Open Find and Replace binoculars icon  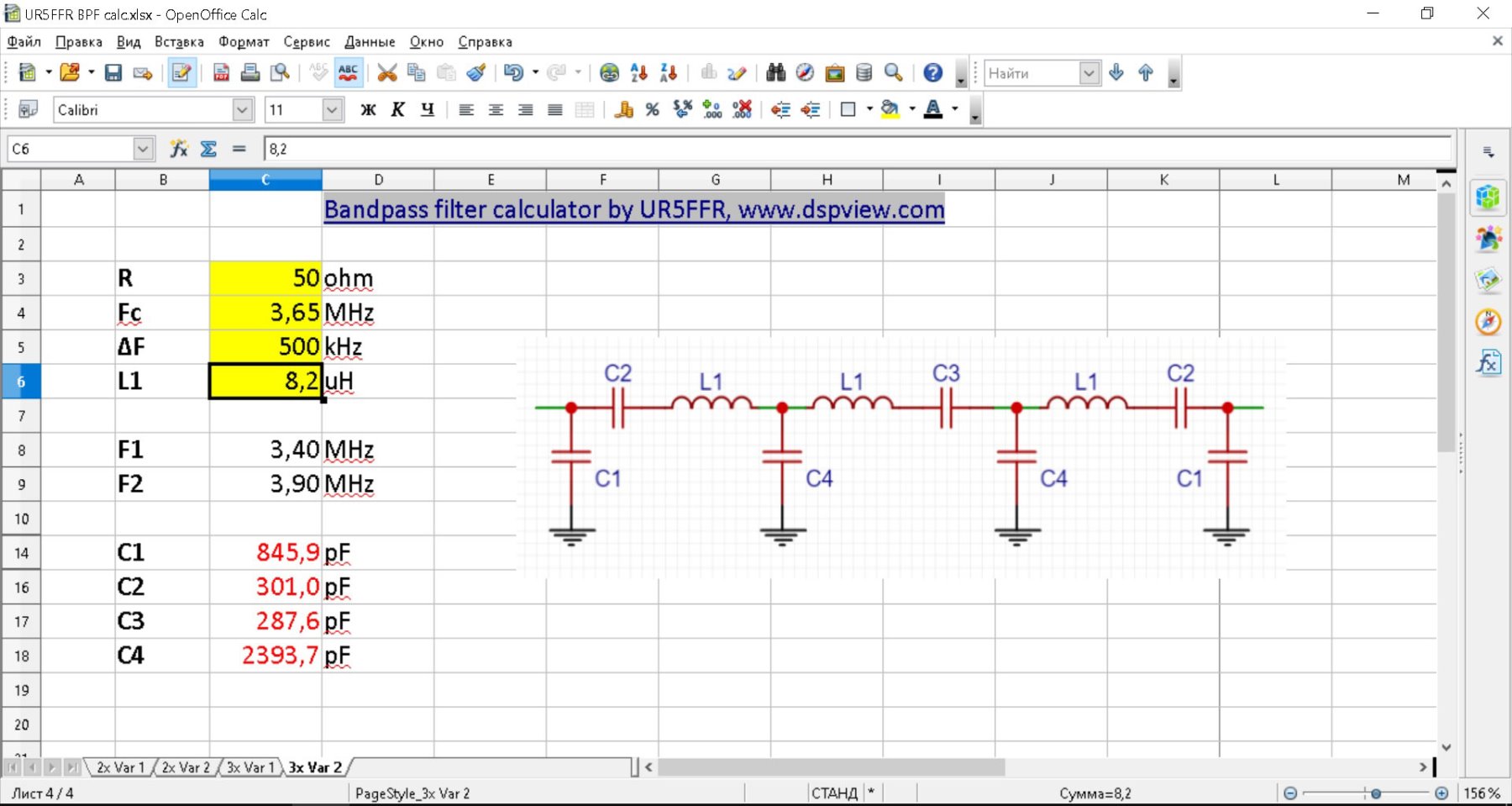[775, 73]
